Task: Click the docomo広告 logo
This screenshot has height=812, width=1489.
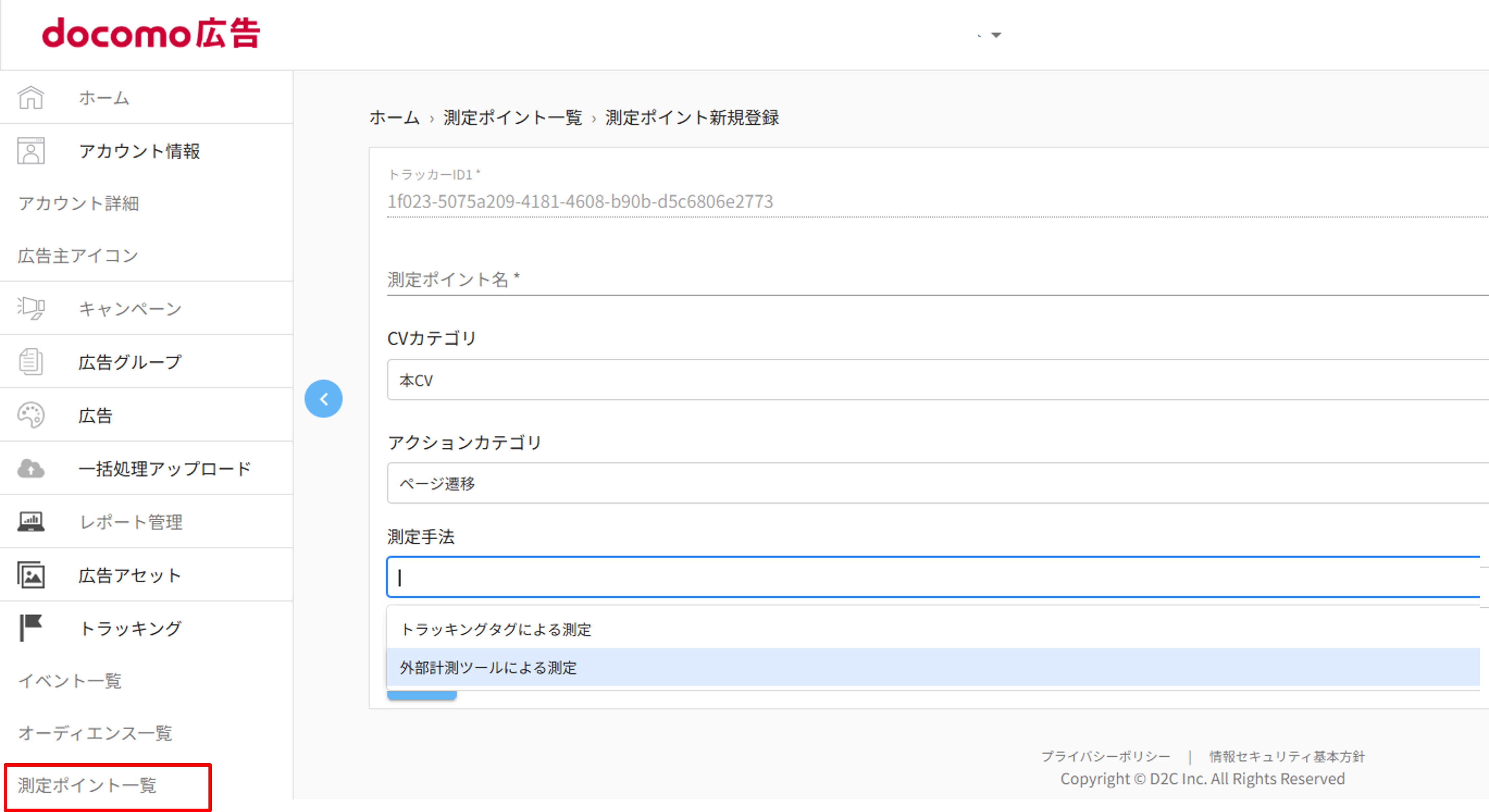Action: pos(151,33)
